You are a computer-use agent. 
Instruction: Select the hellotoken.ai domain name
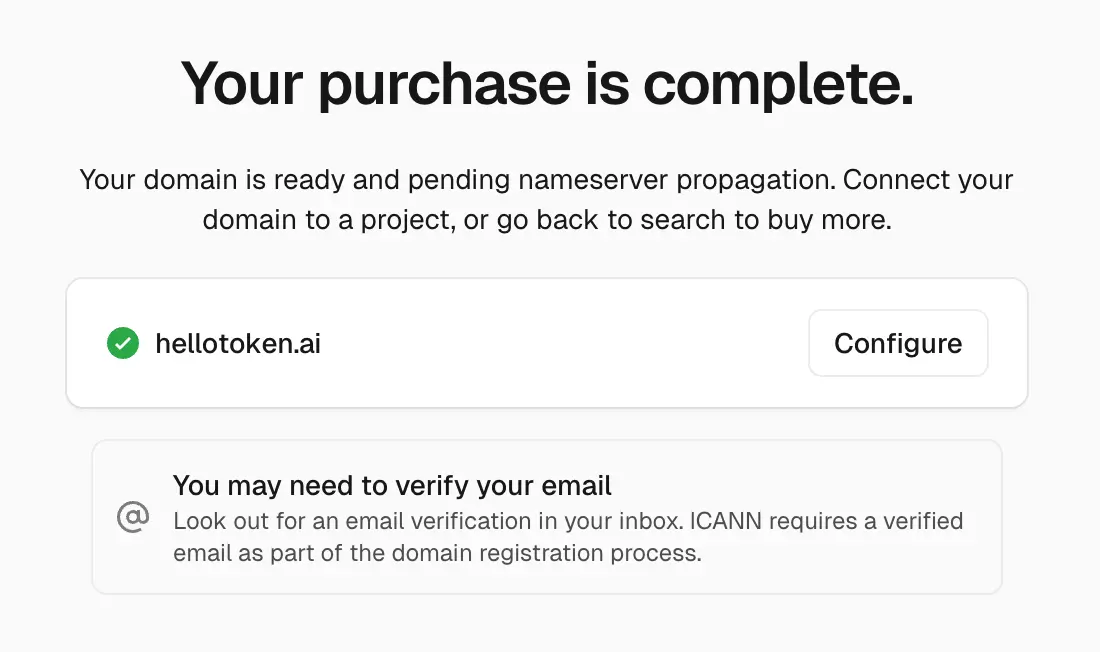pyautogui.click(x=238, y=344)
